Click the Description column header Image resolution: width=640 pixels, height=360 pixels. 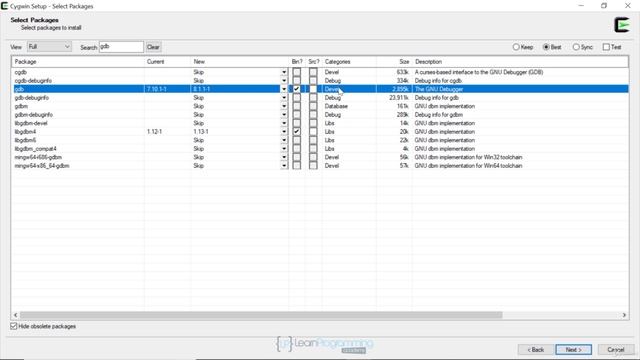pos(520,62)
